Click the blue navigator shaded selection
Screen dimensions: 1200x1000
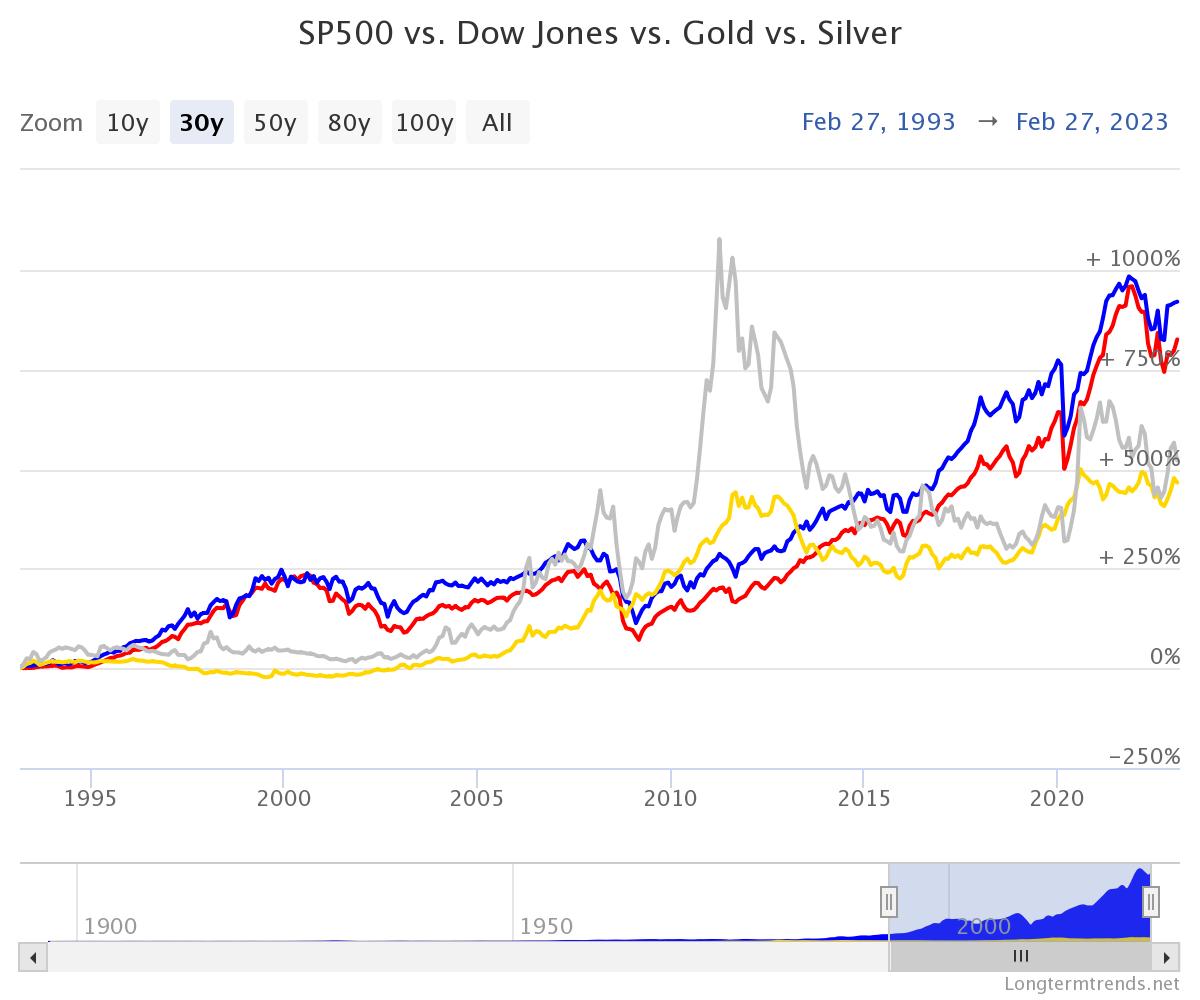(1020, 902)
